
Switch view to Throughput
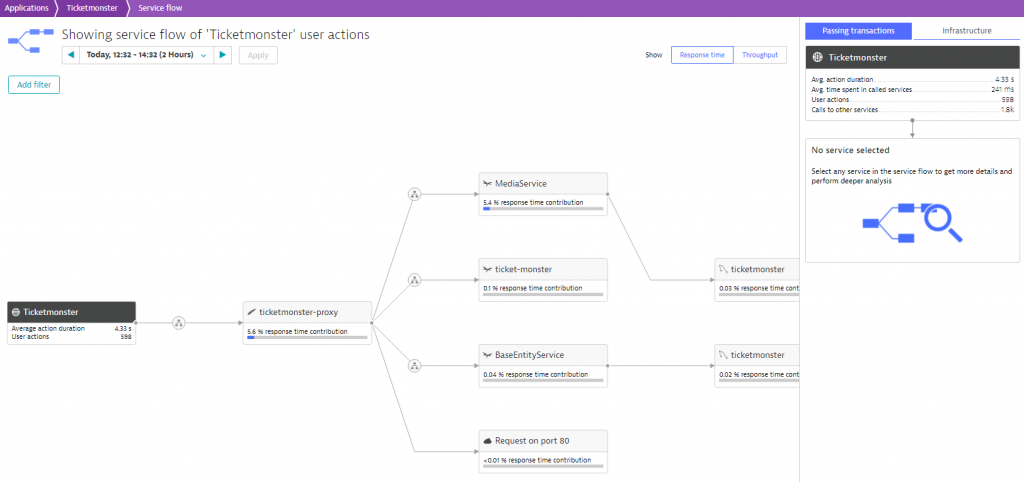coord(759,55)
